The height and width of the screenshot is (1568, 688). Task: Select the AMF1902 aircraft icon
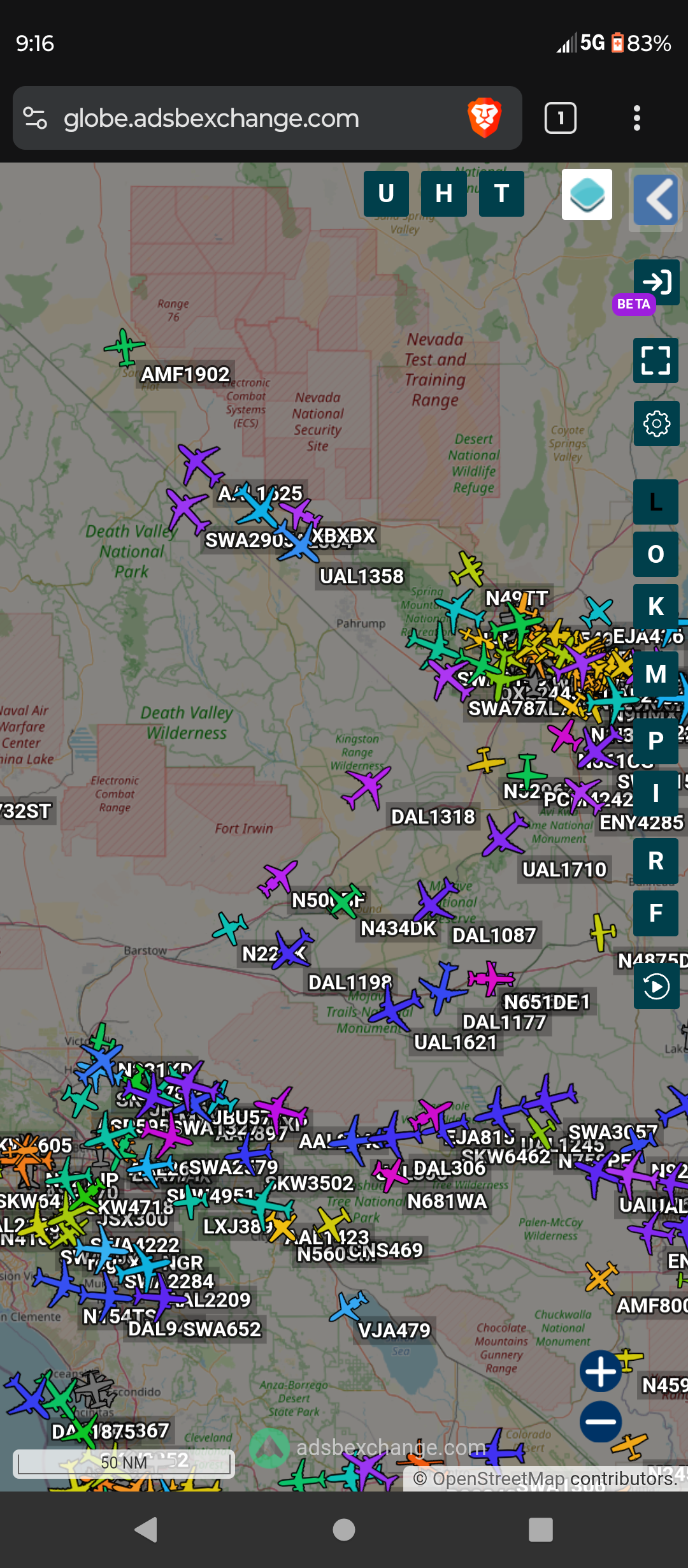pos(124,347)
